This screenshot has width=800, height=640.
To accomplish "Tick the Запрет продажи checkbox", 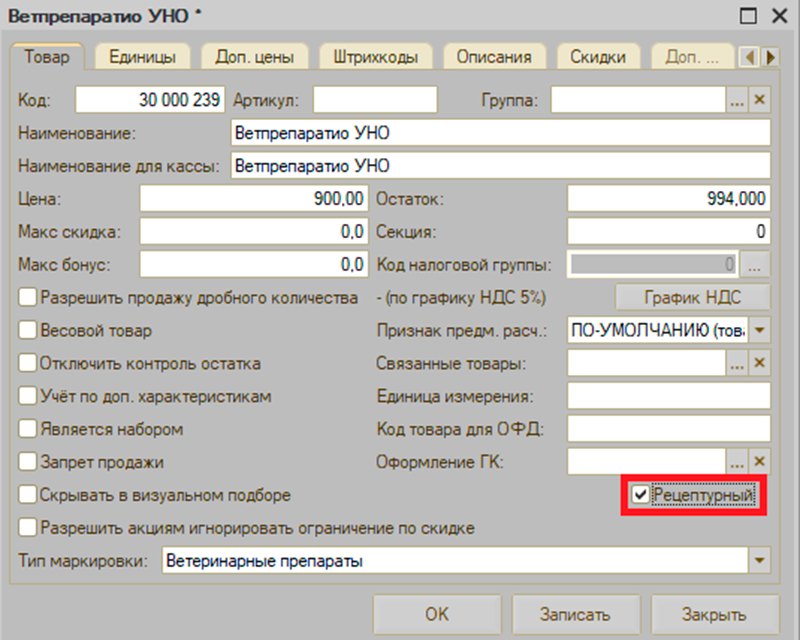I will point(28,462).
